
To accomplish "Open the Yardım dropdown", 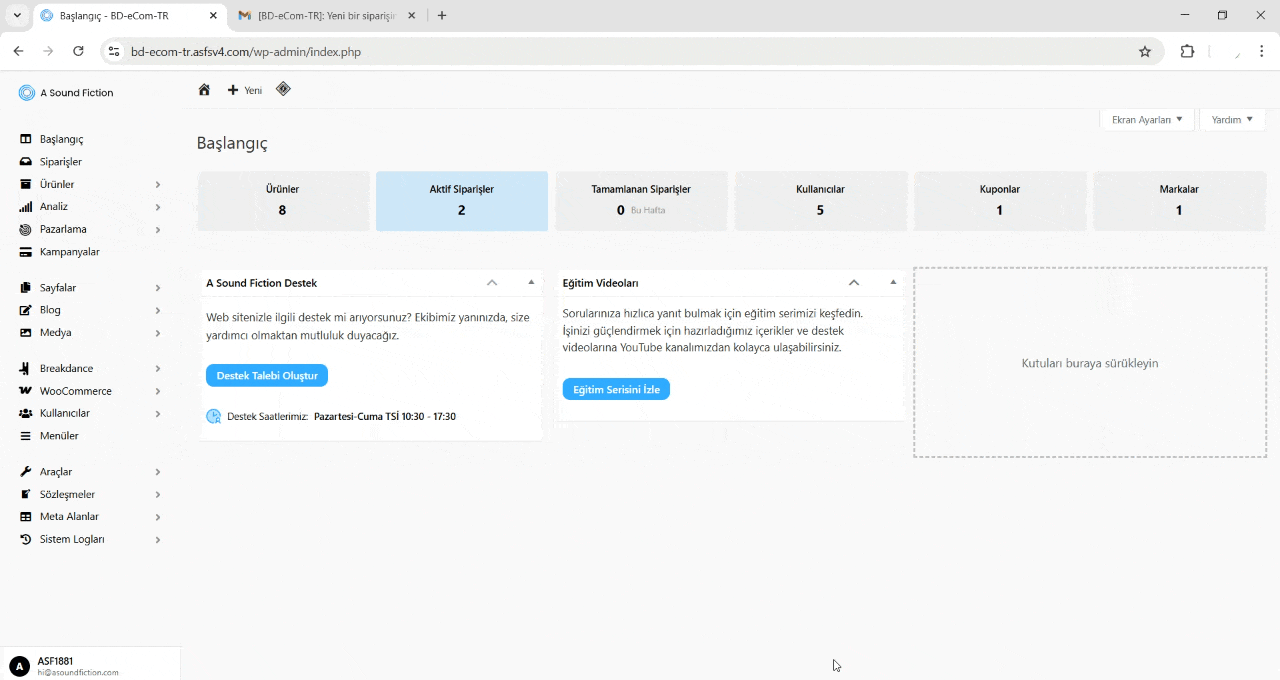I will tap(1231, 119).
